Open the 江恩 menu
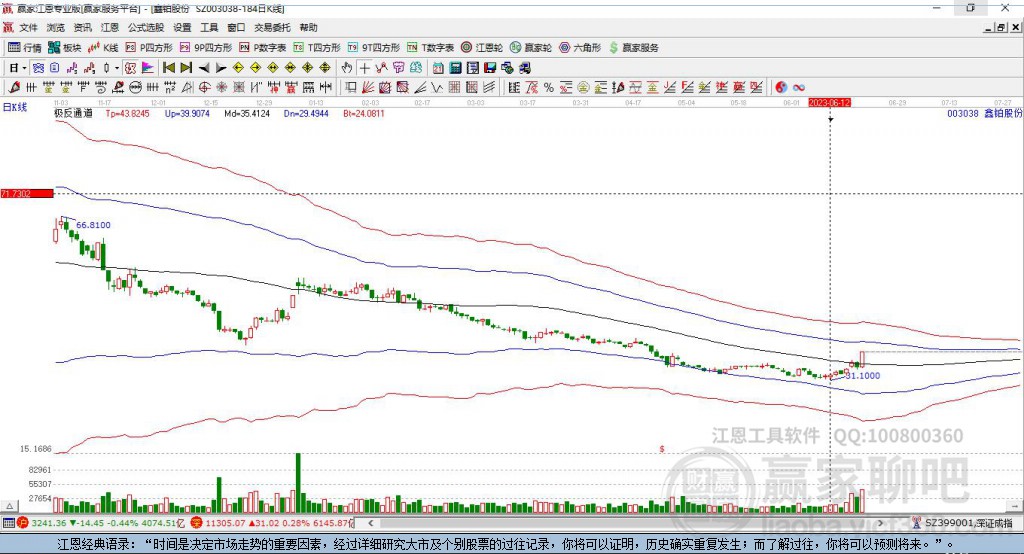This screenshot has width=1024, height=554. pyautogui.click(x=110, y=27)
